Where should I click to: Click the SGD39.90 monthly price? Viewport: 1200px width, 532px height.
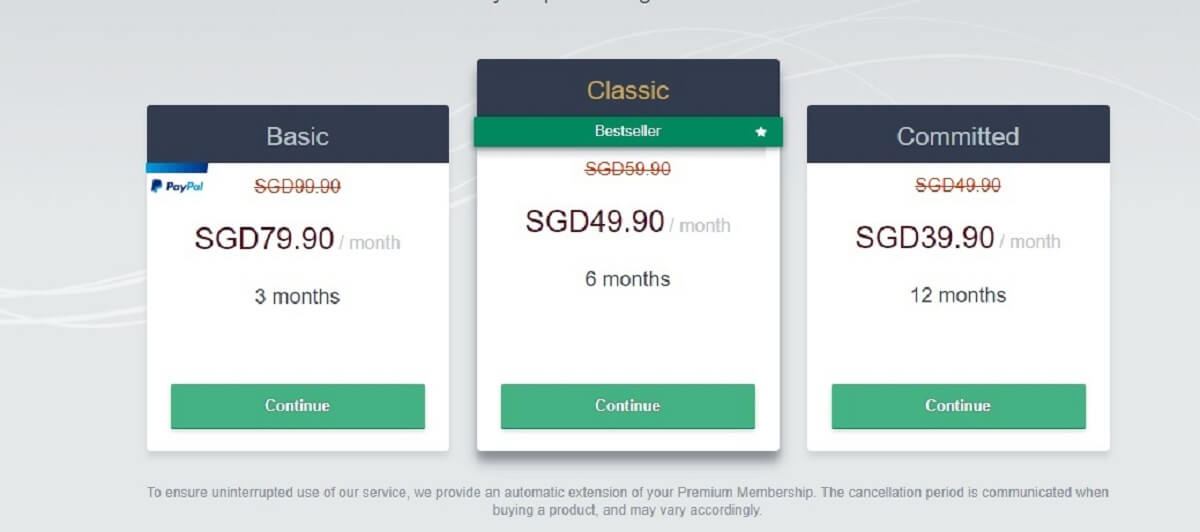pos(925,239)
